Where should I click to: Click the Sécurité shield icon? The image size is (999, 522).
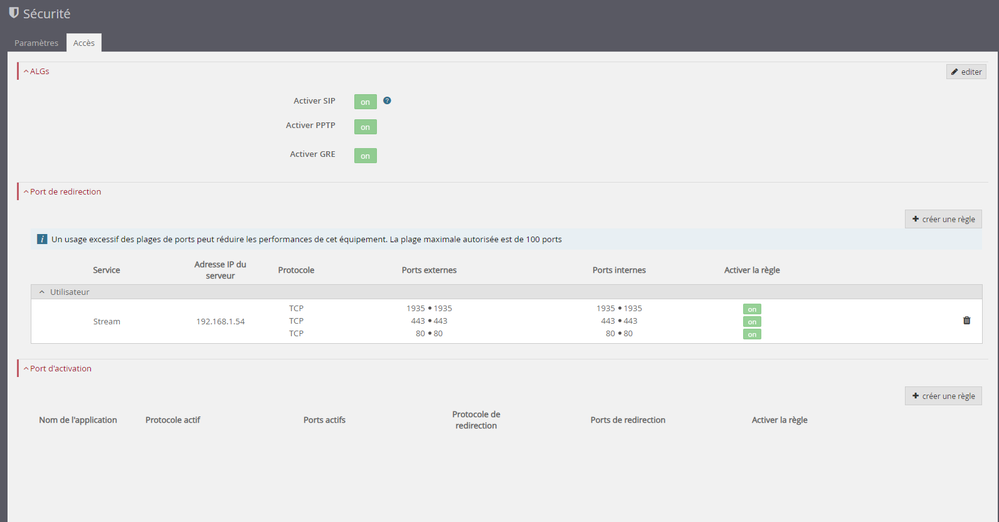[x=13, y=14]
